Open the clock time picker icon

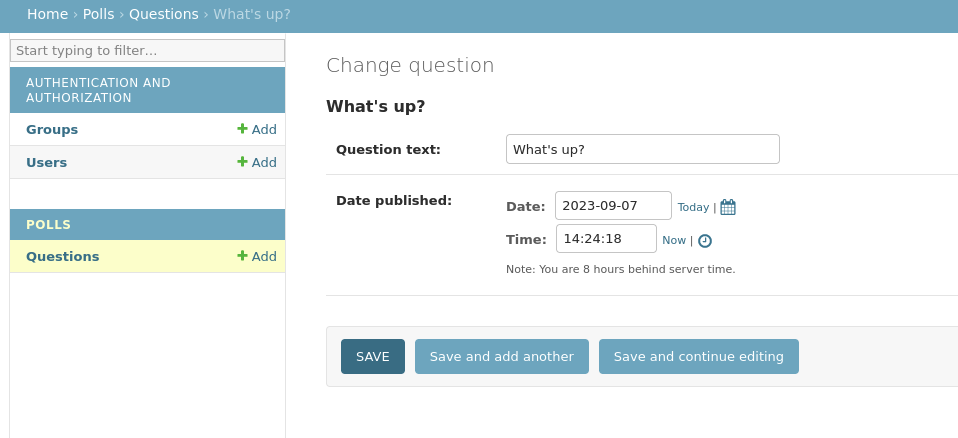tap(705, 241)
